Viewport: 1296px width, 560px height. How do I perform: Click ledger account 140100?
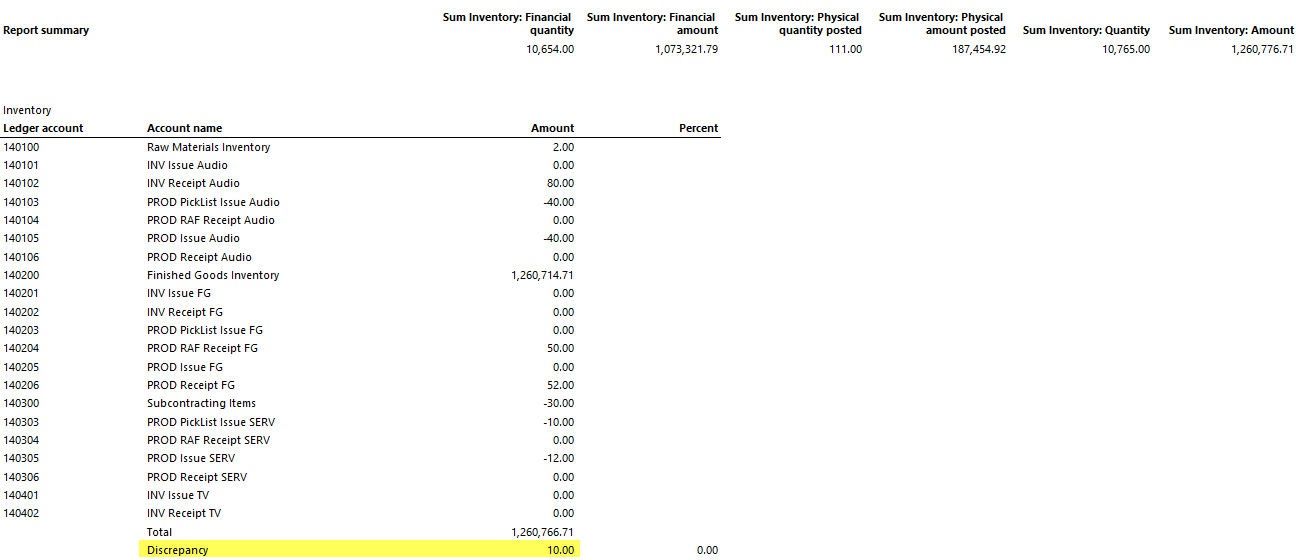coord(21,147)
